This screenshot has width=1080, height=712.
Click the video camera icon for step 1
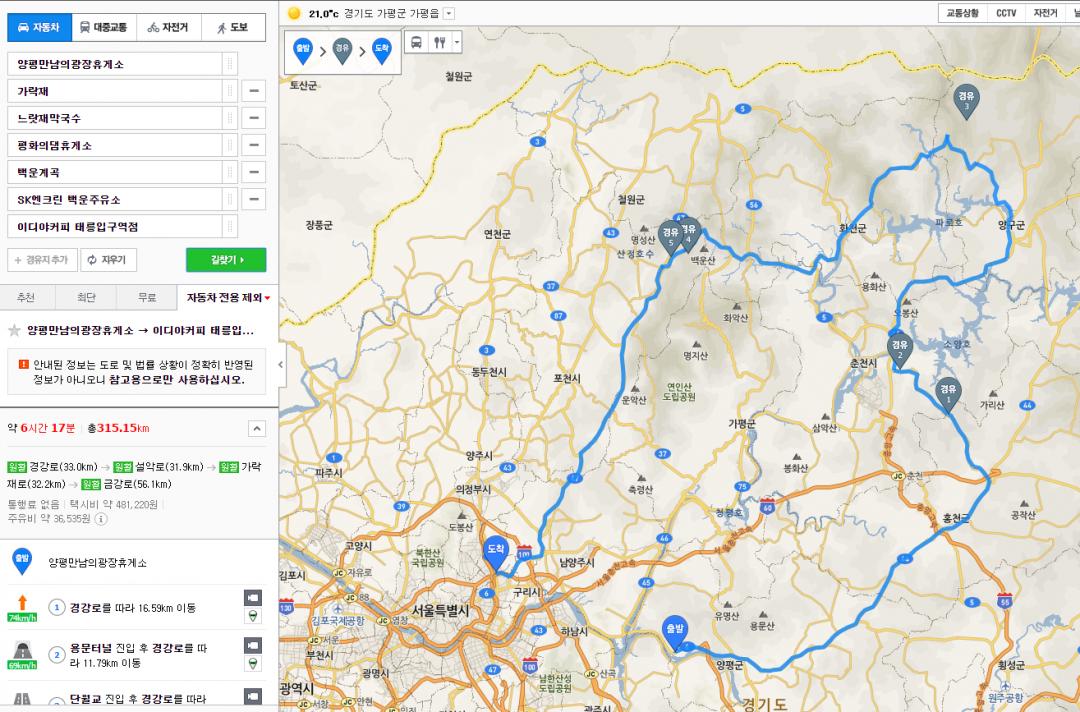point(253,597)
